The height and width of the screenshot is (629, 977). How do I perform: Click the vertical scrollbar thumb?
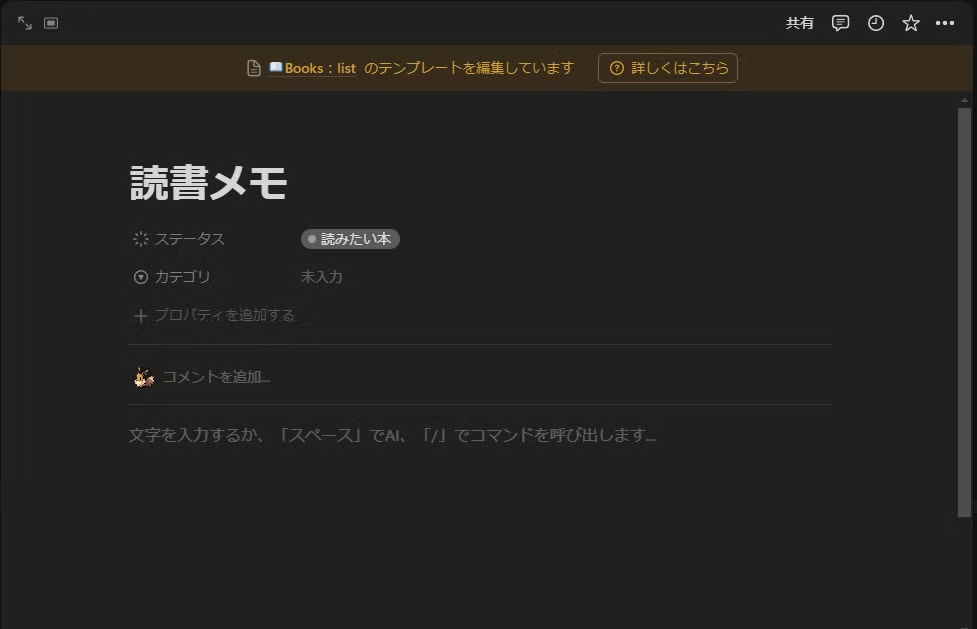point(965,312)
